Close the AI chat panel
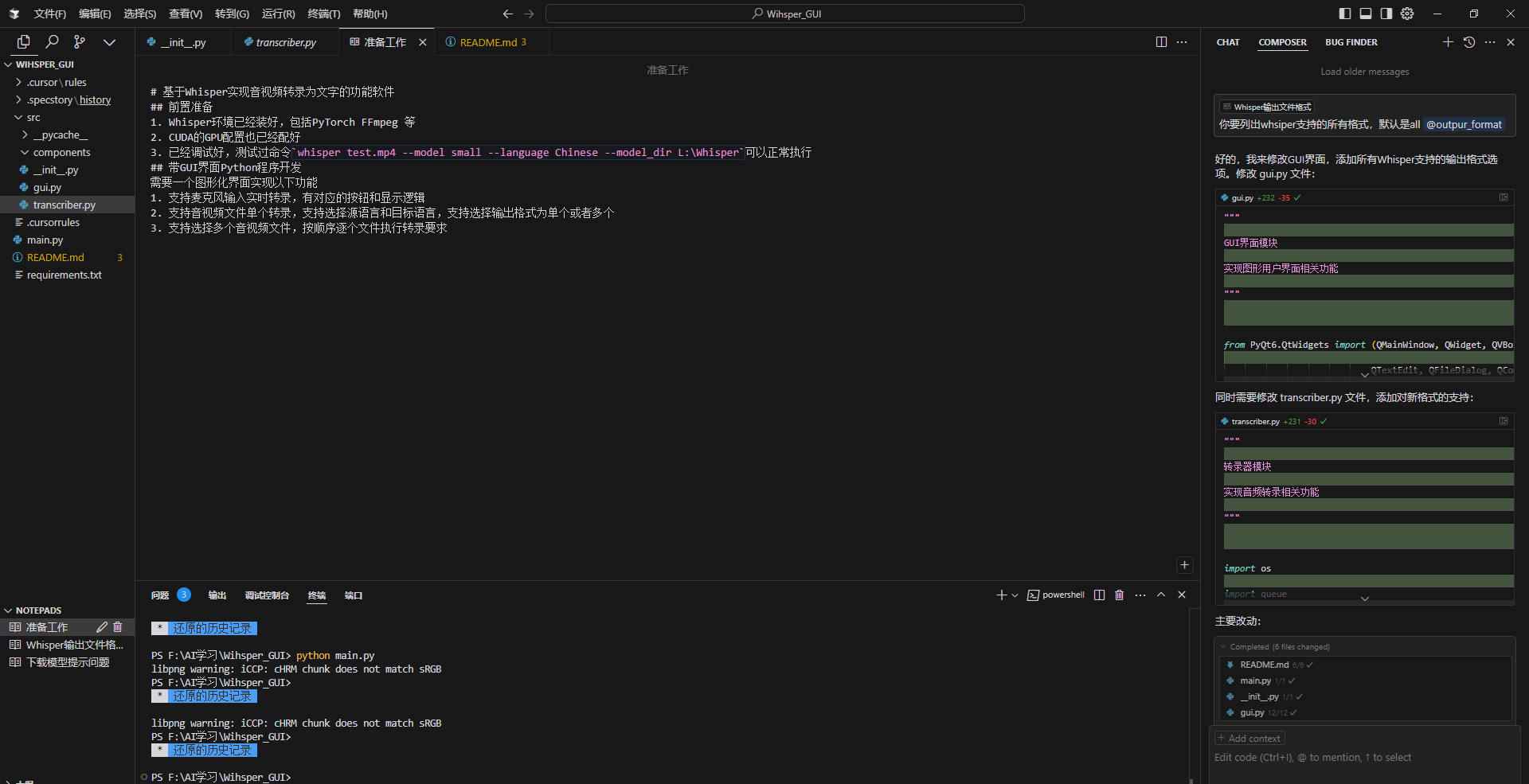1529x784 pixels. [1511, 42]
